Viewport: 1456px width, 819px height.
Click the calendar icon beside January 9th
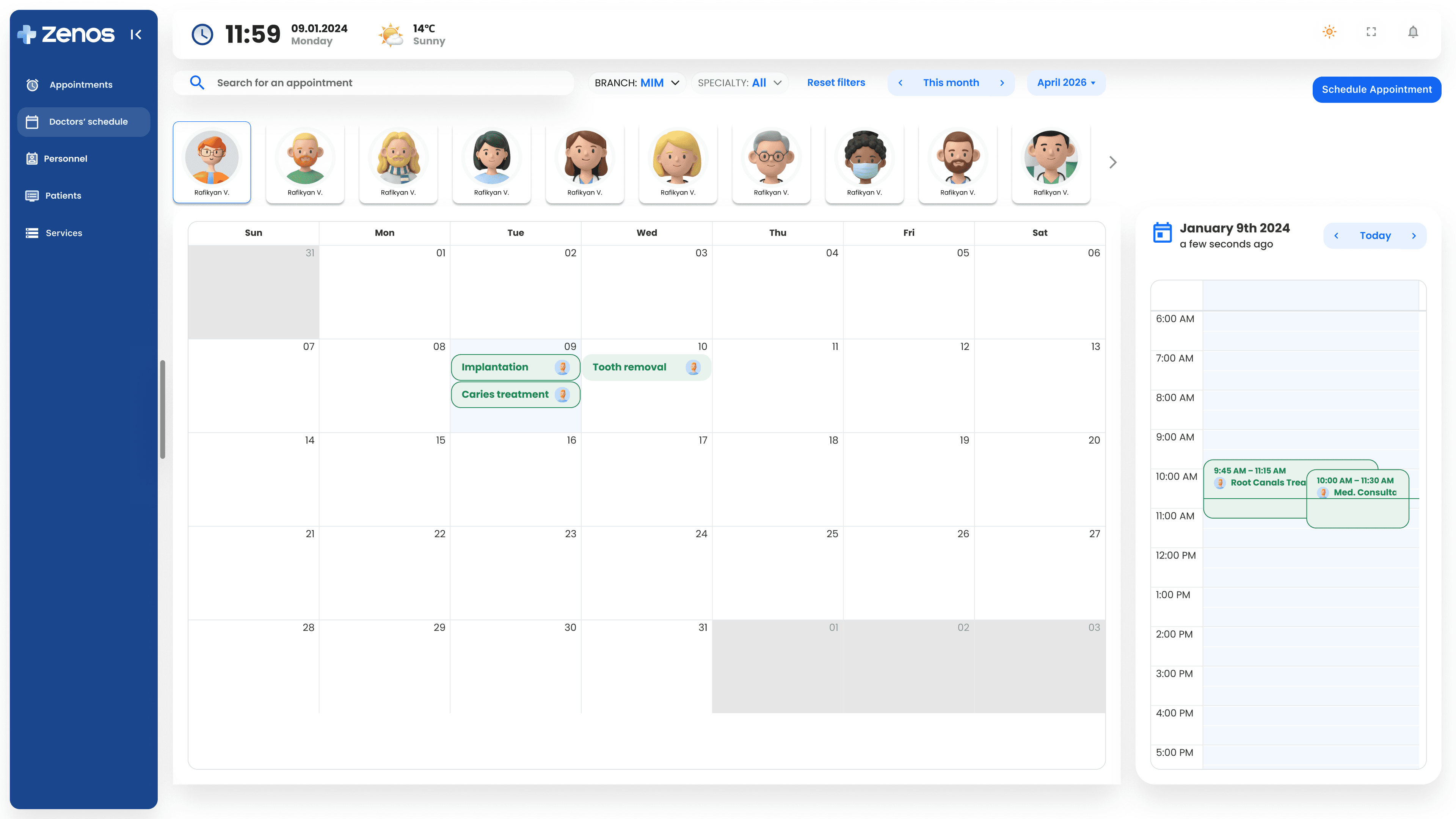pyautogui.click(x=1162, y=232)
